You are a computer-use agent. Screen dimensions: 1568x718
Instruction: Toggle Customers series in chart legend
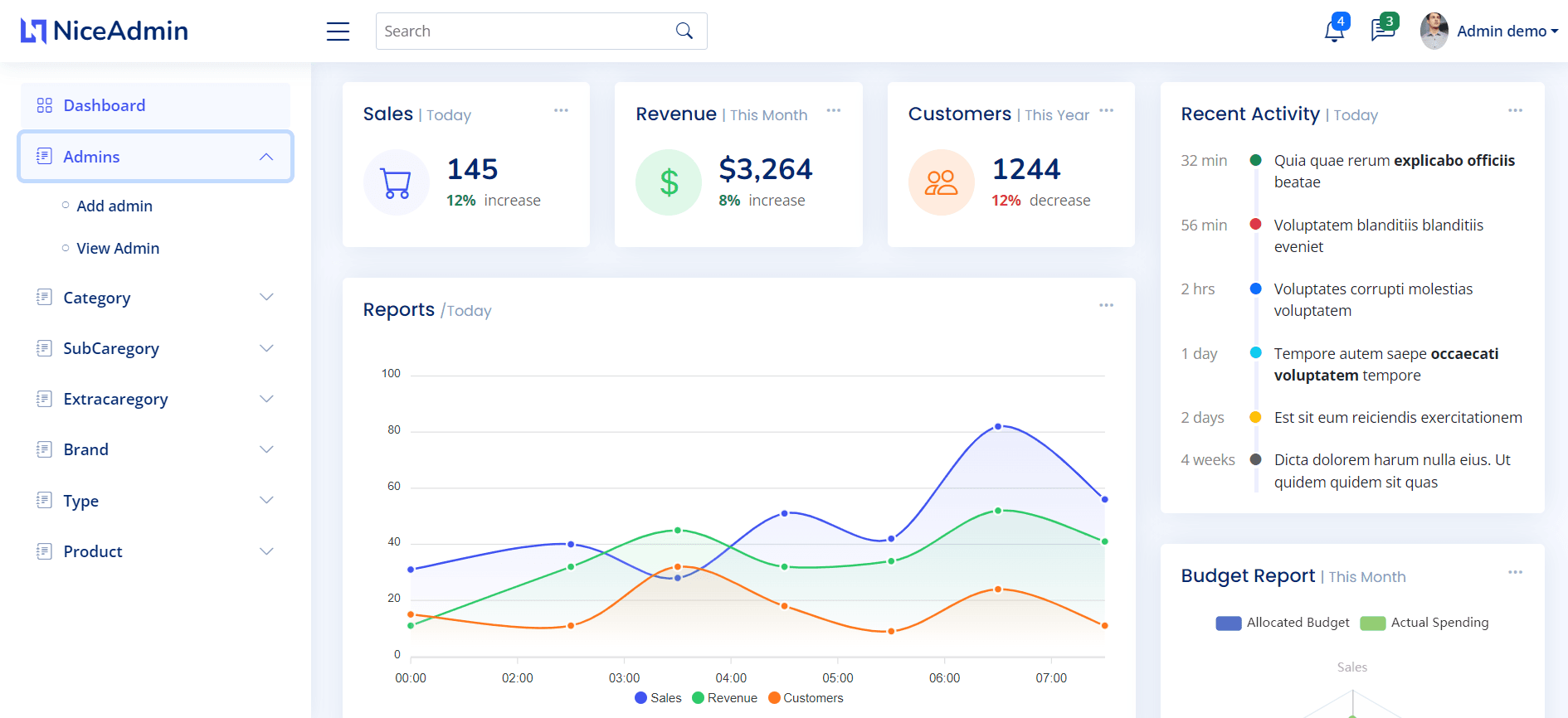(806, 698)
